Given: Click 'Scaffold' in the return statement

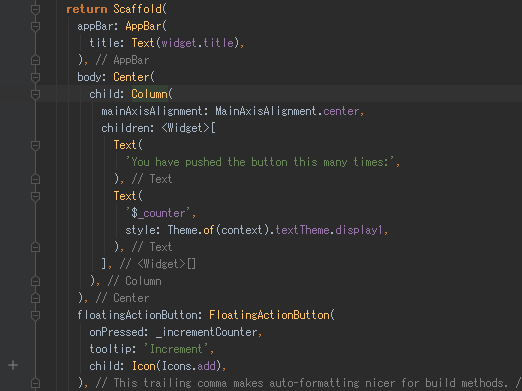Looking at the screenshot, I should pyautogui.click(x=137, y=9).
